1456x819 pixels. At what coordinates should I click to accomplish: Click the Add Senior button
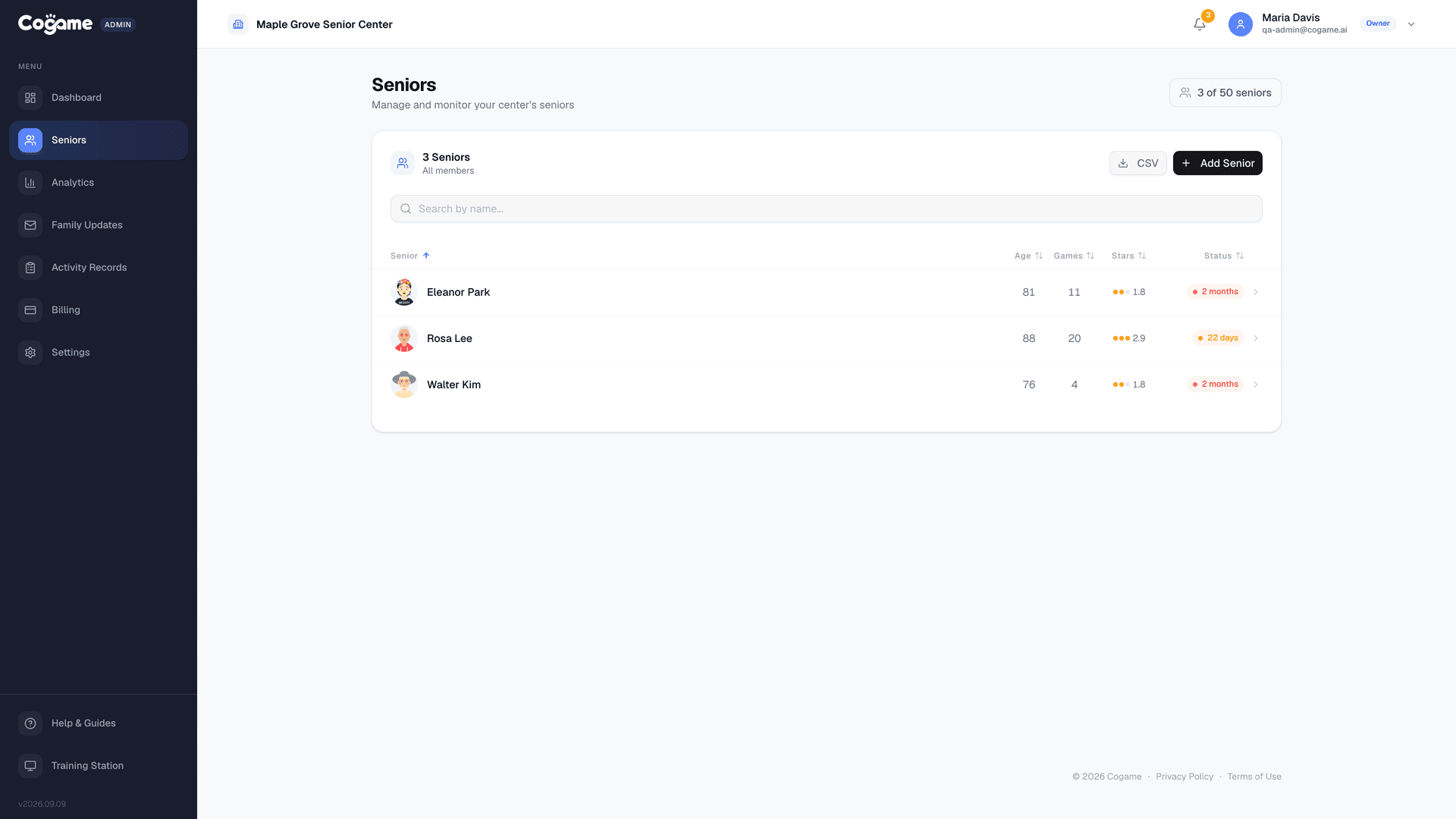(x=1218, y=163)
